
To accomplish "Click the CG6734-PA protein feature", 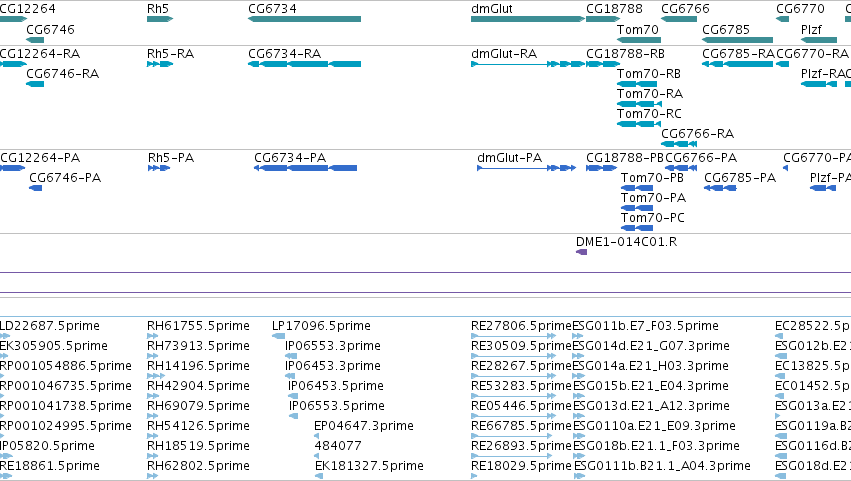I will 306,168.
